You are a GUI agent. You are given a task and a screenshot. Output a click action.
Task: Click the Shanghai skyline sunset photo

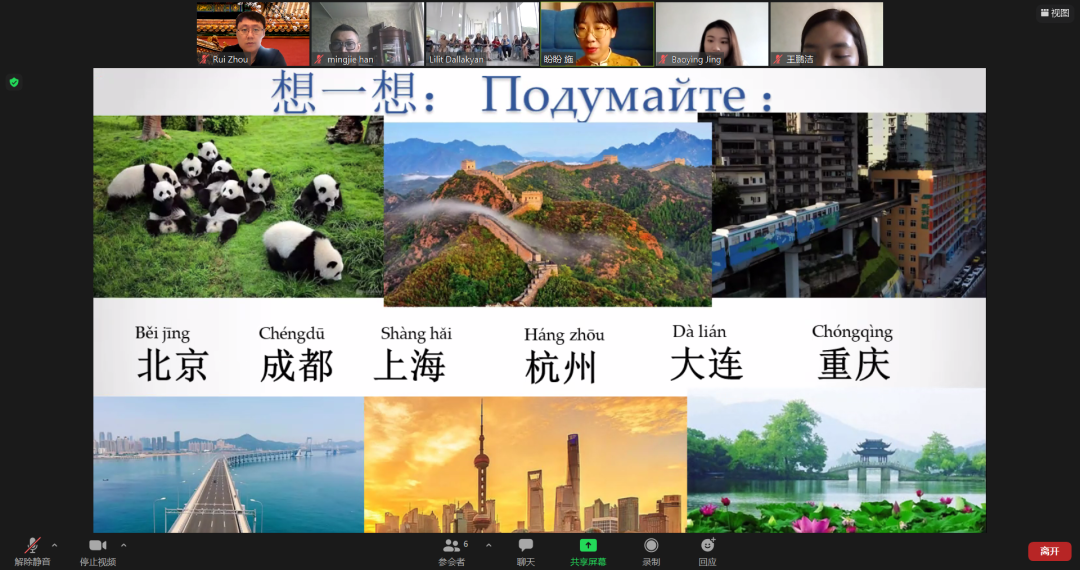point(526,465)
